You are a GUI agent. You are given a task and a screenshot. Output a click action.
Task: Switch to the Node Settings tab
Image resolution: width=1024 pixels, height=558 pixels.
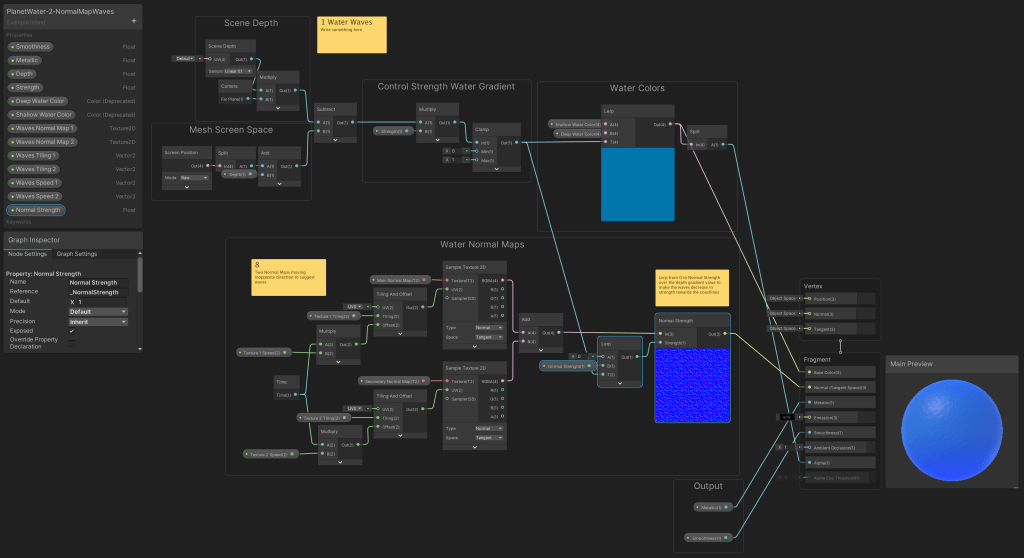tap(28, 254)
